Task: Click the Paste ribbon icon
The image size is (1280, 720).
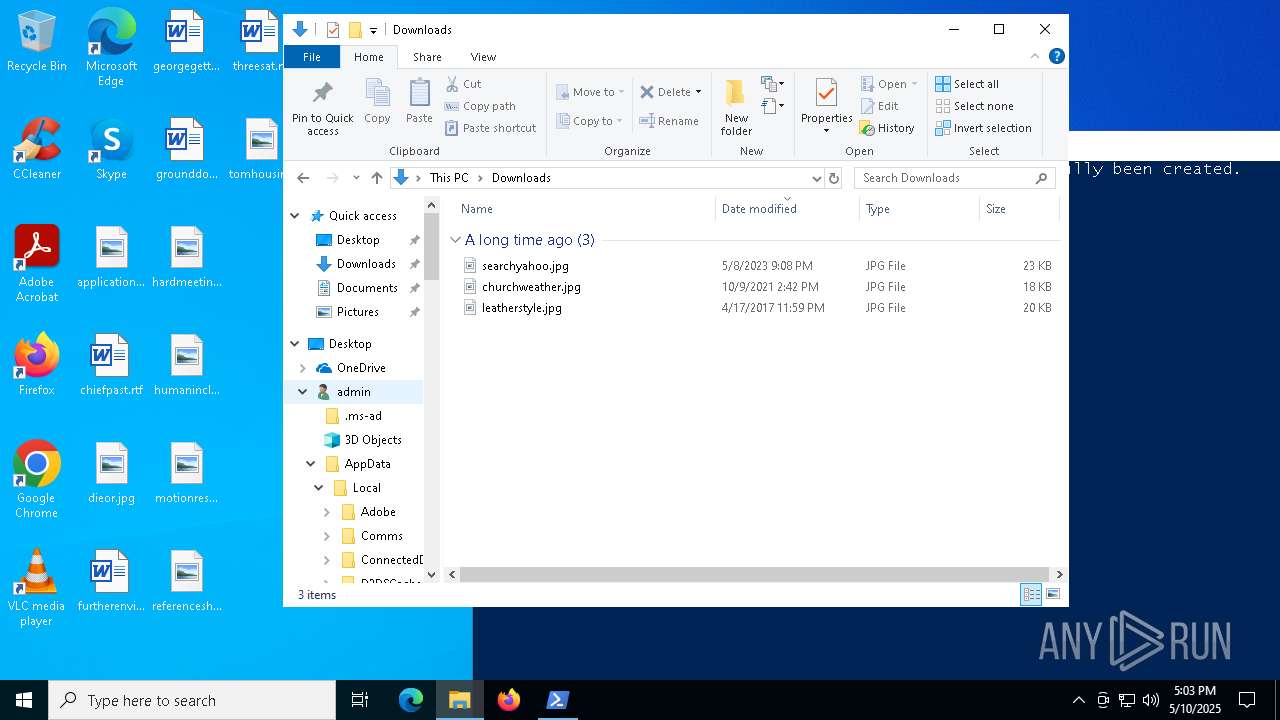Action: point(419,102)
